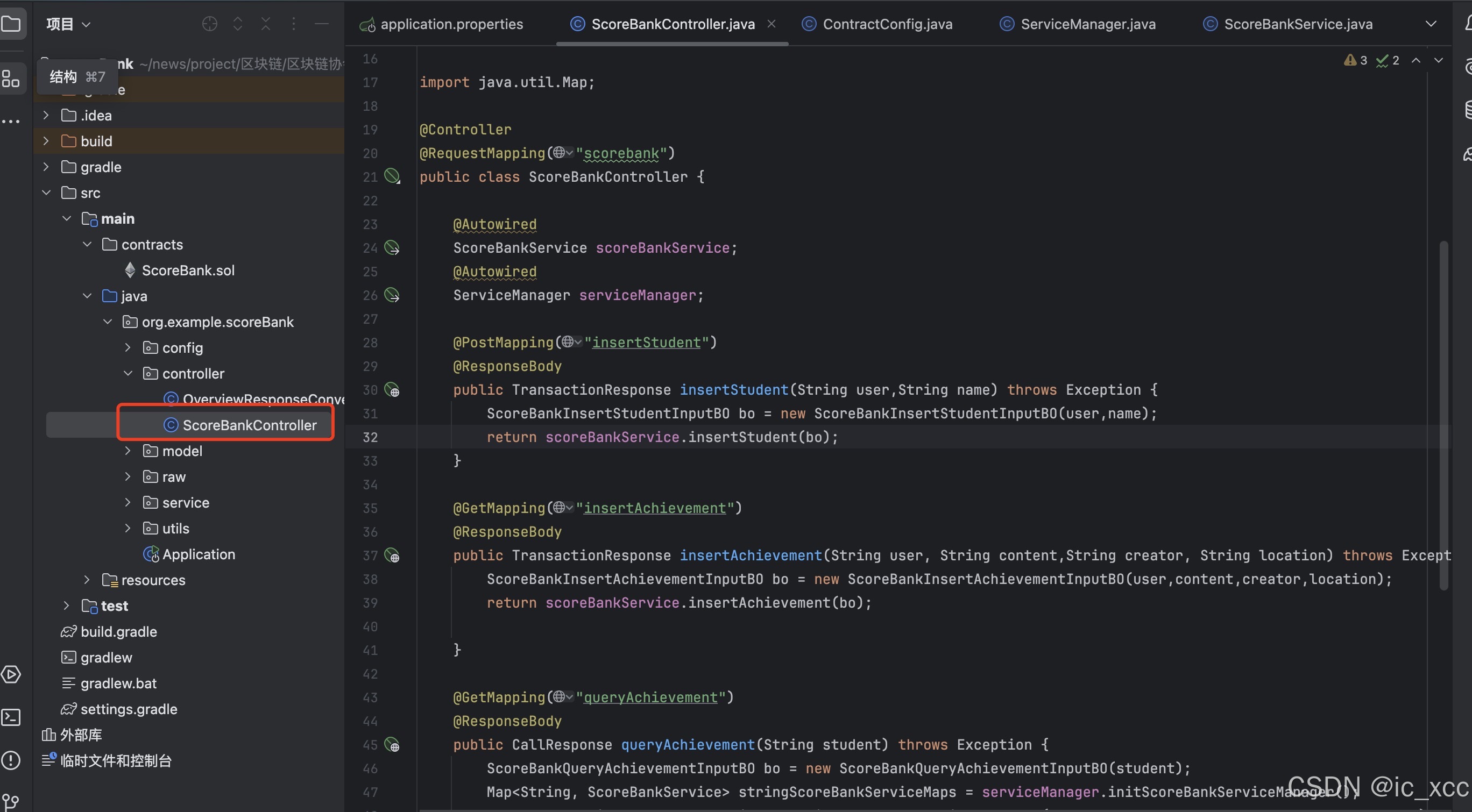Click autowired gutter icon on line 24
The image size is (1472, 812).
(392, 248)
